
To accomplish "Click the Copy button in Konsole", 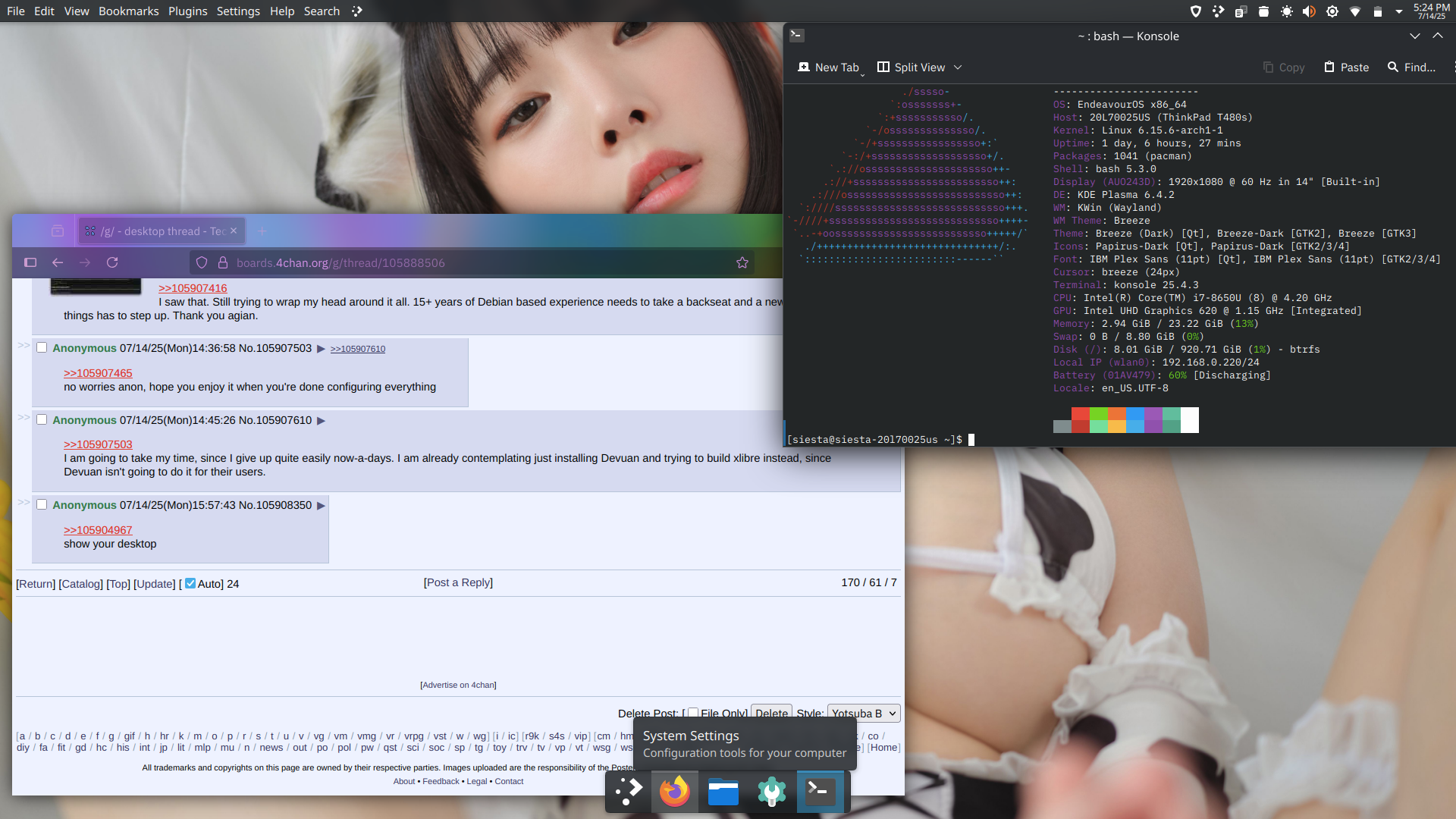I will 1284,67.
